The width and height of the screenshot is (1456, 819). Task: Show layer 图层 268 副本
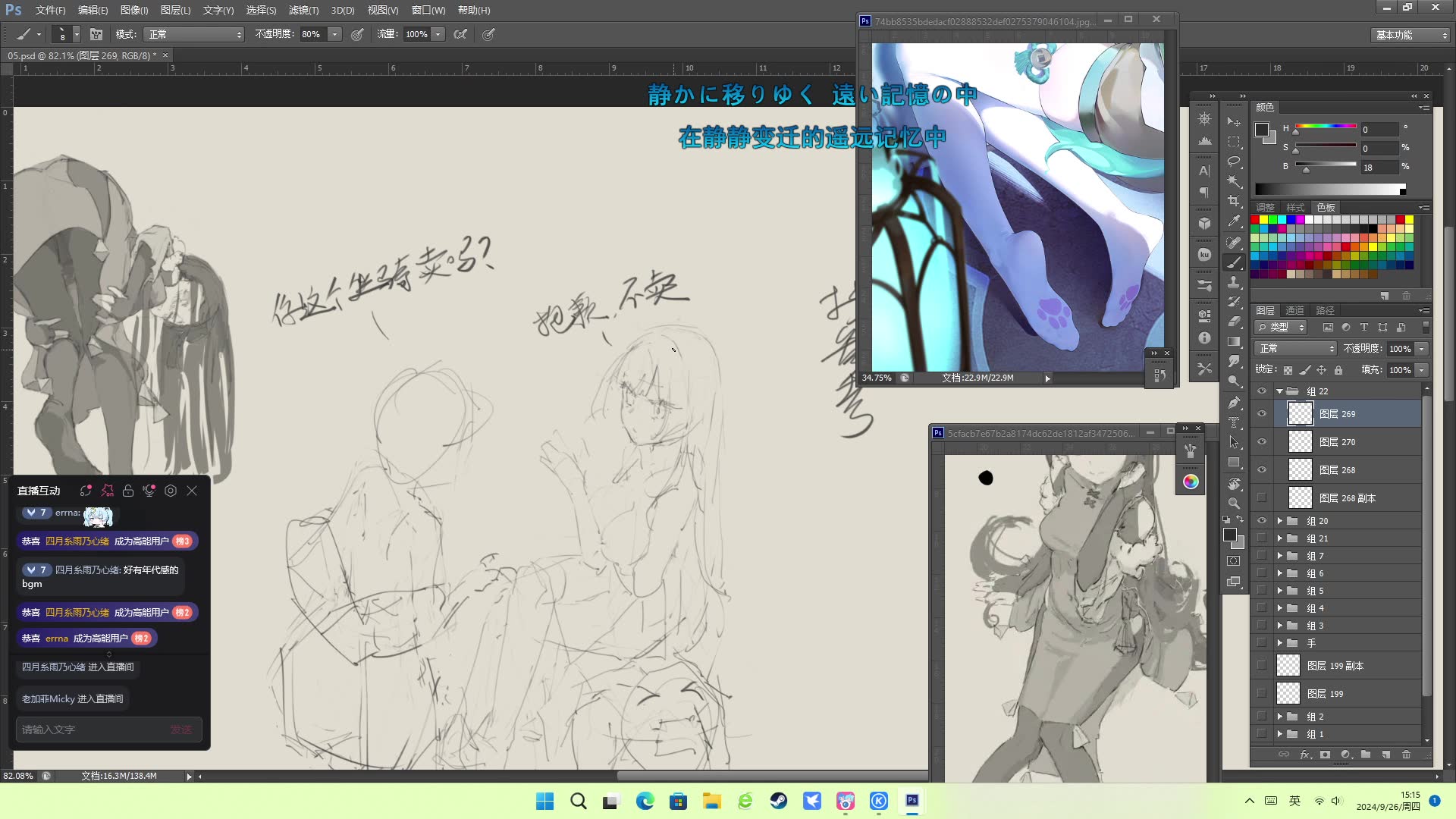[1262, 498]
